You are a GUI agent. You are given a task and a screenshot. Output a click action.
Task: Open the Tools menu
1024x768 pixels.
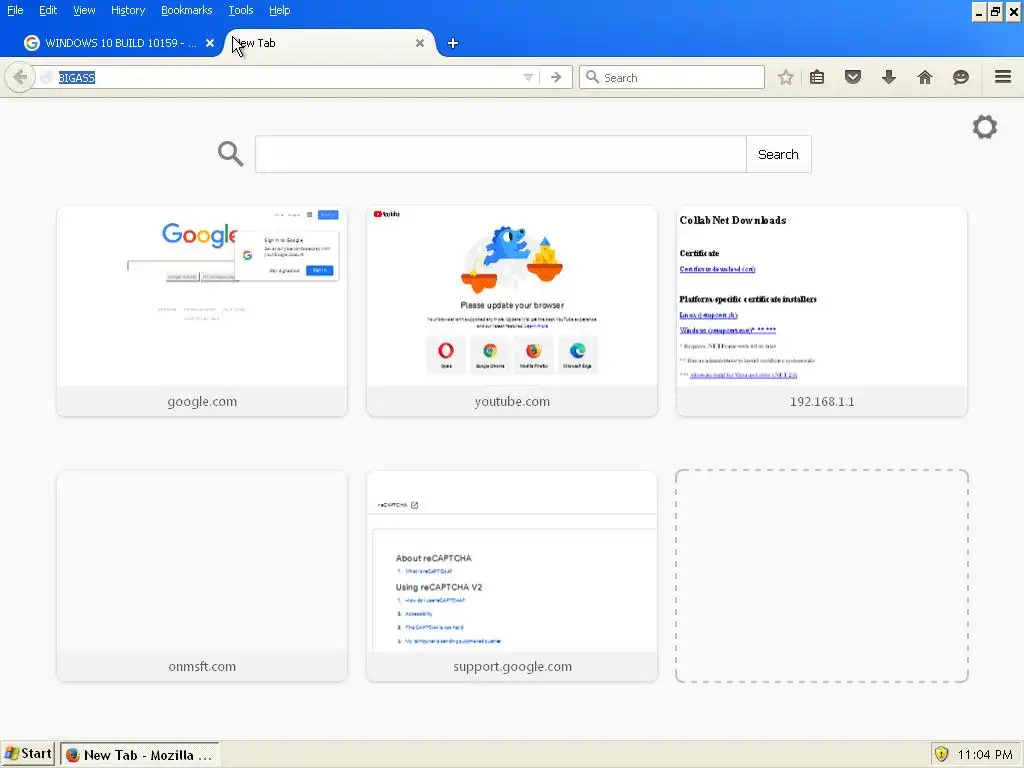coord(241,10)
